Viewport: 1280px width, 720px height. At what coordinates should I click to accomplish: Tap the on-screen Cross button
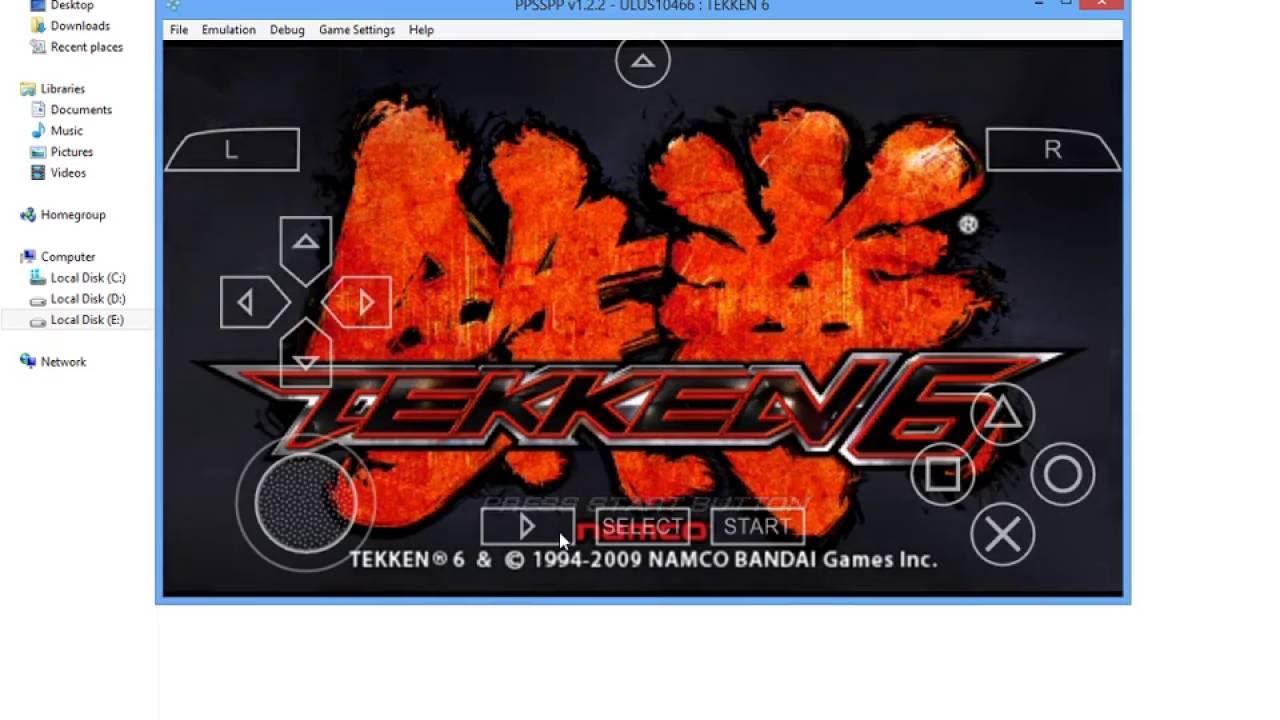[x=1002, y=535]
